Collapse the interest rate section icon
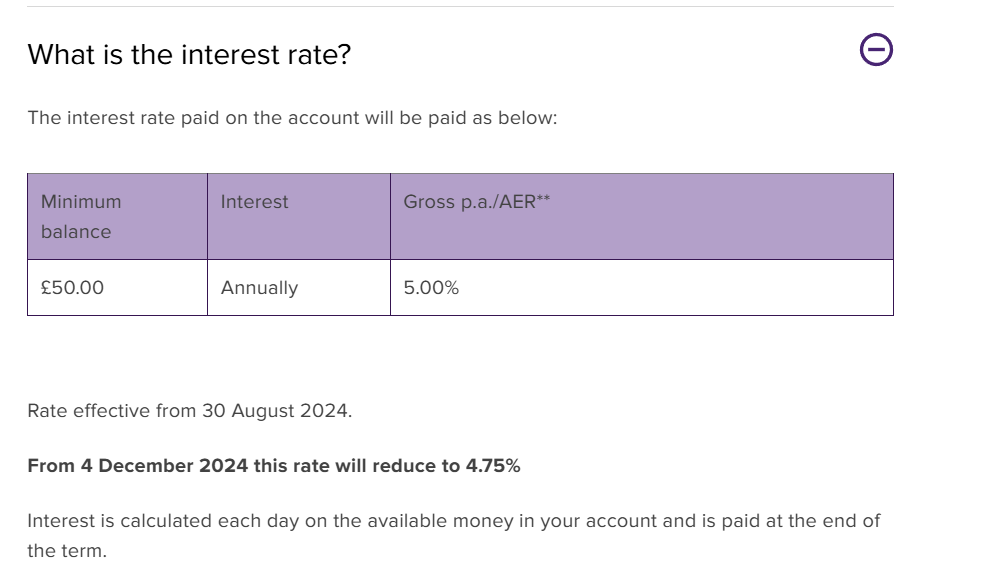Image resolution: width=981 pixels, height=586 pixels. [x=876, y=49]
